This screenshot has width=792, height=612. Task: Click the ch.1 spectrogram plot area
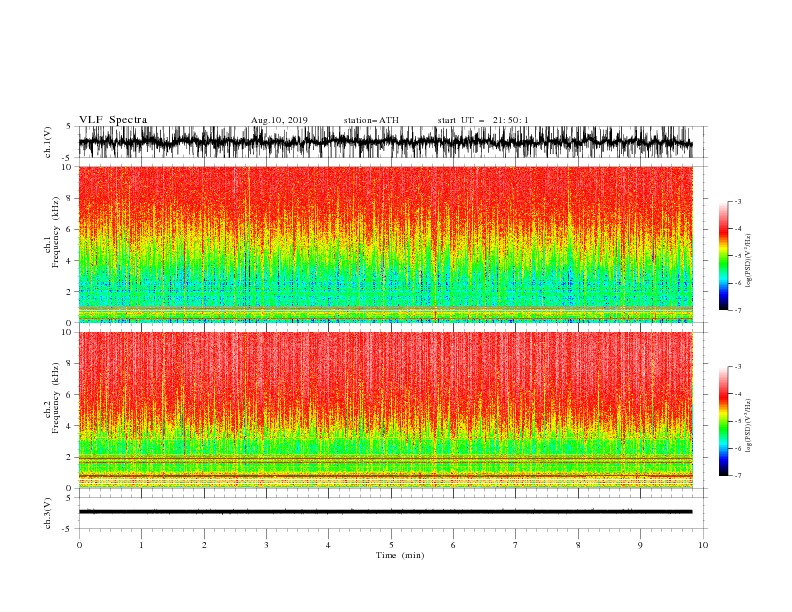click(386, 244)
